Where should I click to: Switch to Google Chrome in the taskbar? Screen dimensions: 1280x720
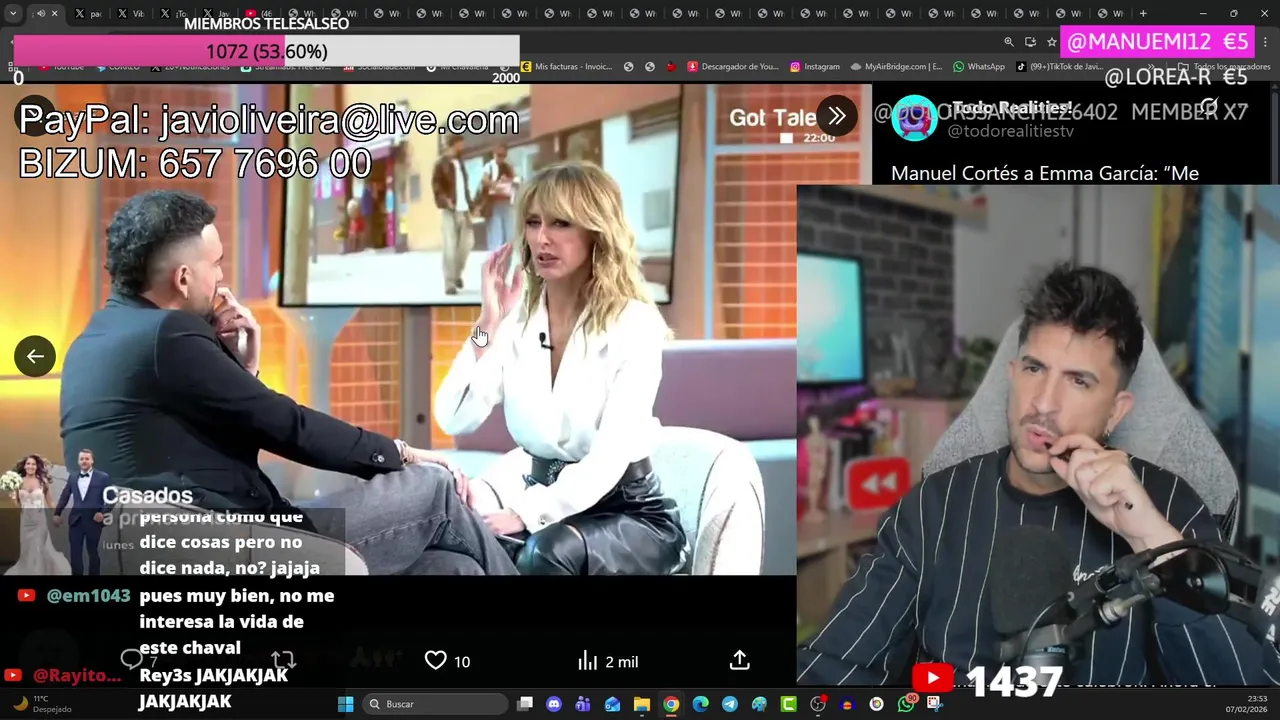pyautogui.click(x=671, y=704)
